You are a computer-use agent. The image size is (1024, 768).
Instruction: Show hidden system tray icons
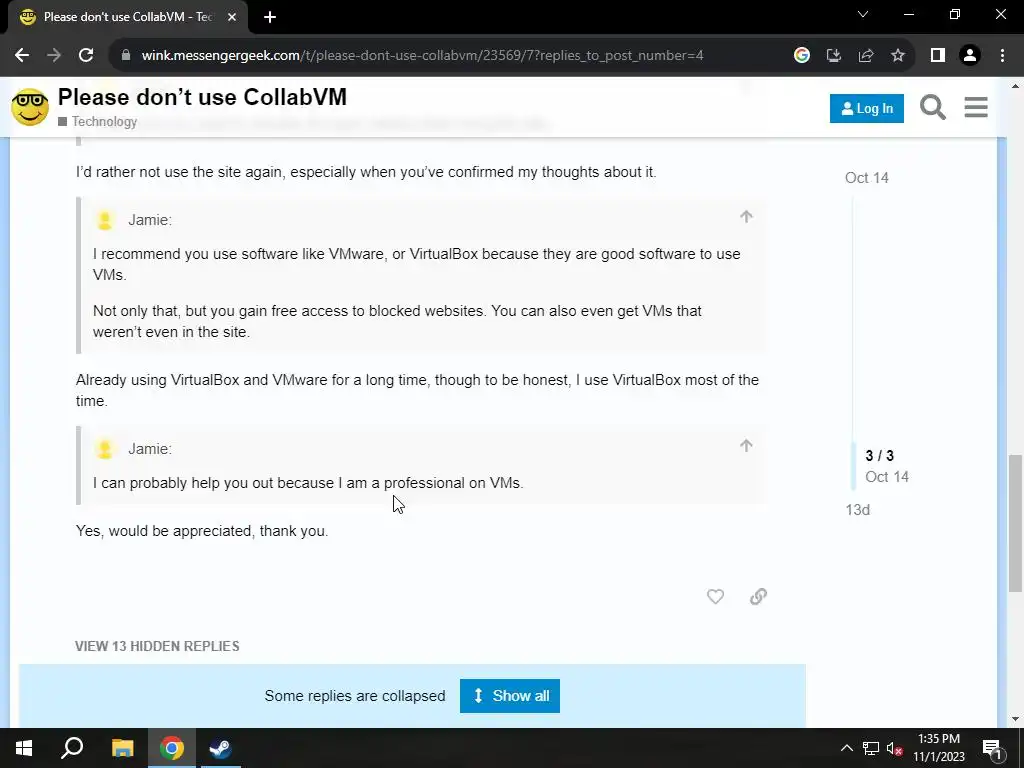(846, 748)
